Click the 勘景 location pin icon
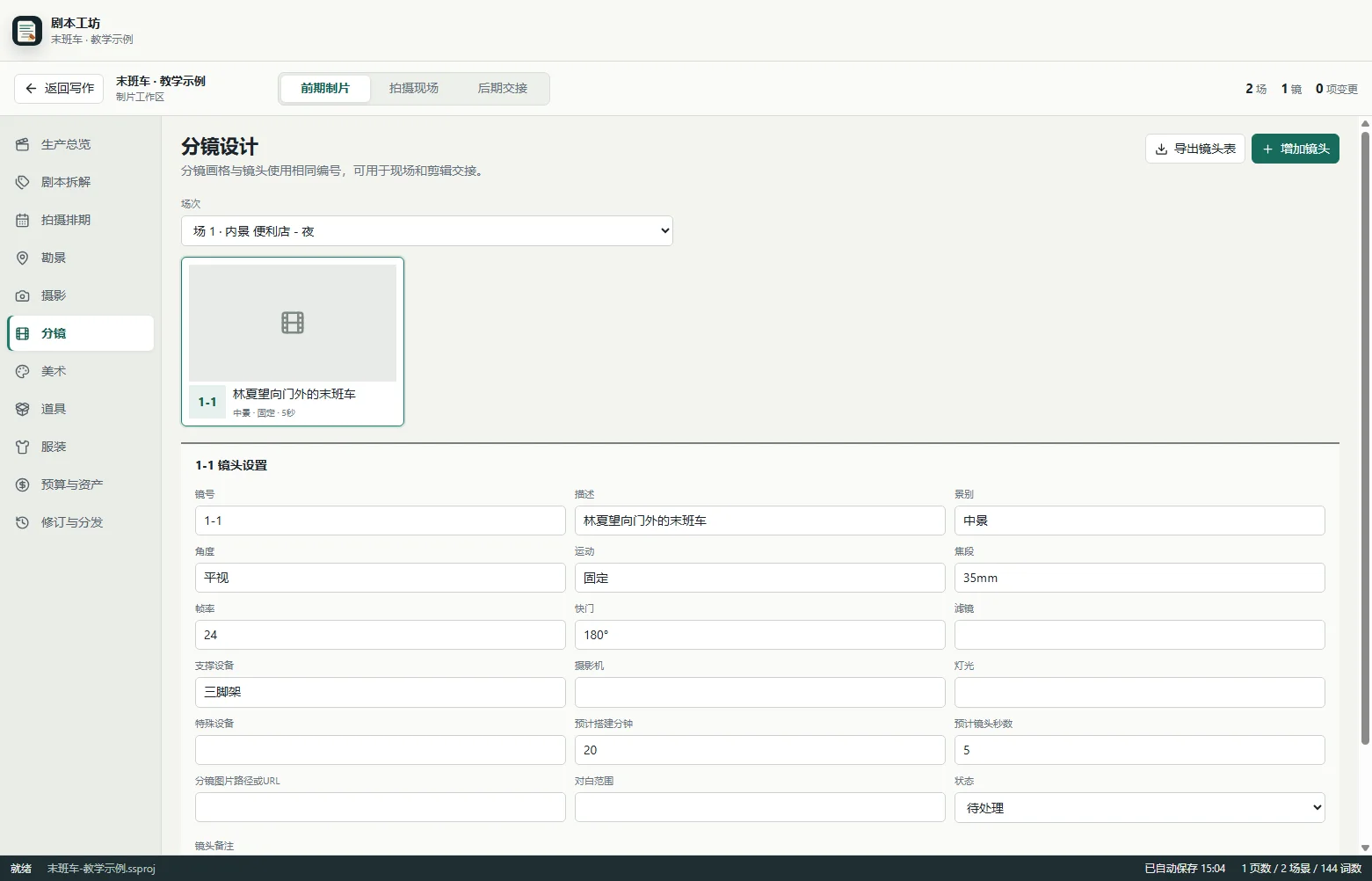Image resolution: width=1372 pixels, height=881 pixels. point(23,258)
